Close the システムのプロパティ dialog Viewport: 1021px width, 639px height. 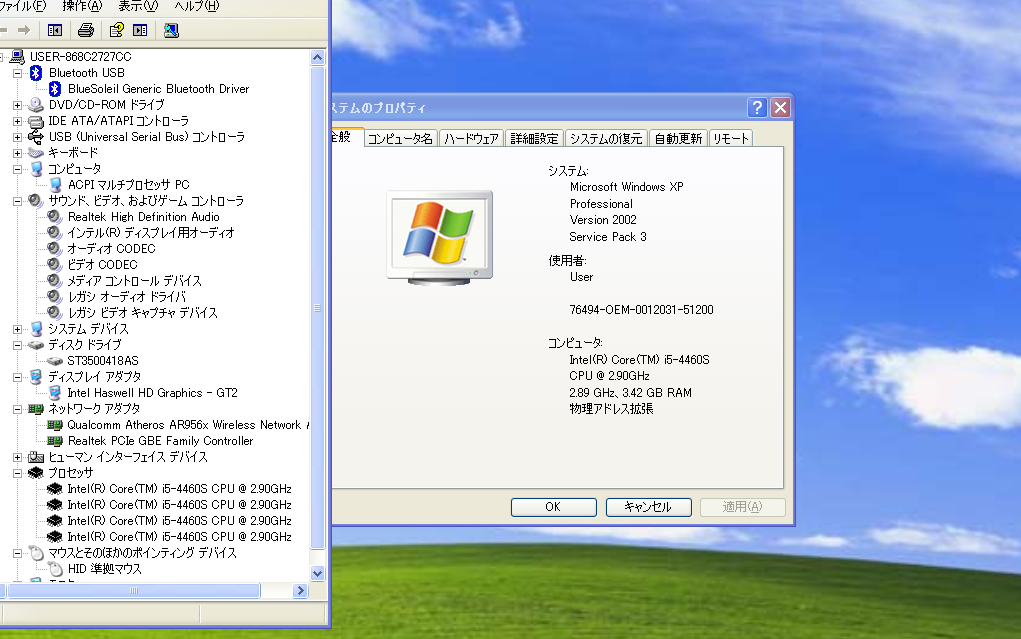[x=780, y=107]
